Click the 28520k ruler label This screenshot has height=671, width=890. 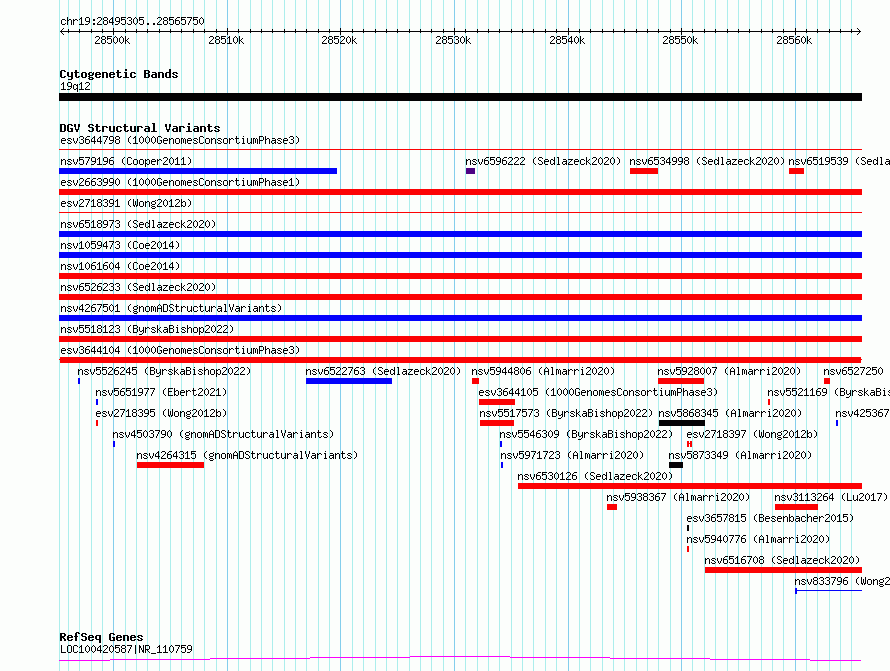(x=339, y=40)
